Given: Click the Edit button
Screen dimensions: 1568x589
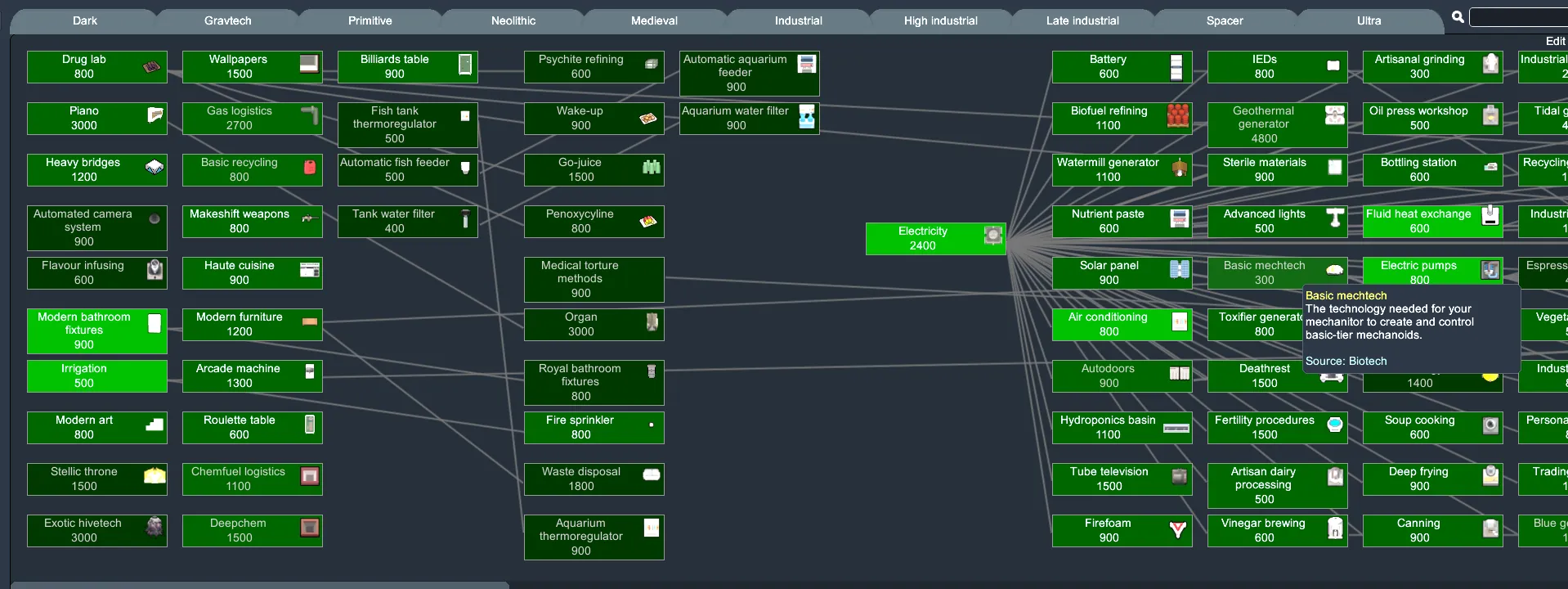Looking at the screenshot, I should click(x=1554, y=41).
